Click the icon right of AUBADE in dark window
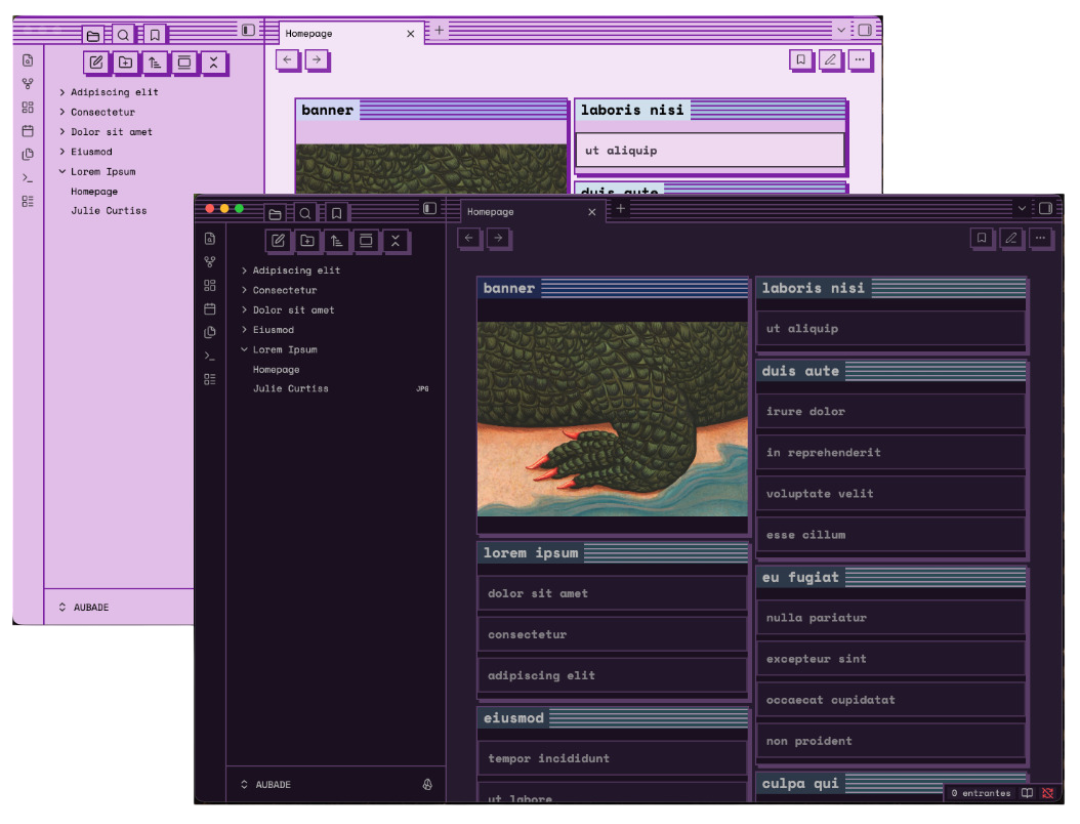The image size is (1080, 824). (428, 784)
